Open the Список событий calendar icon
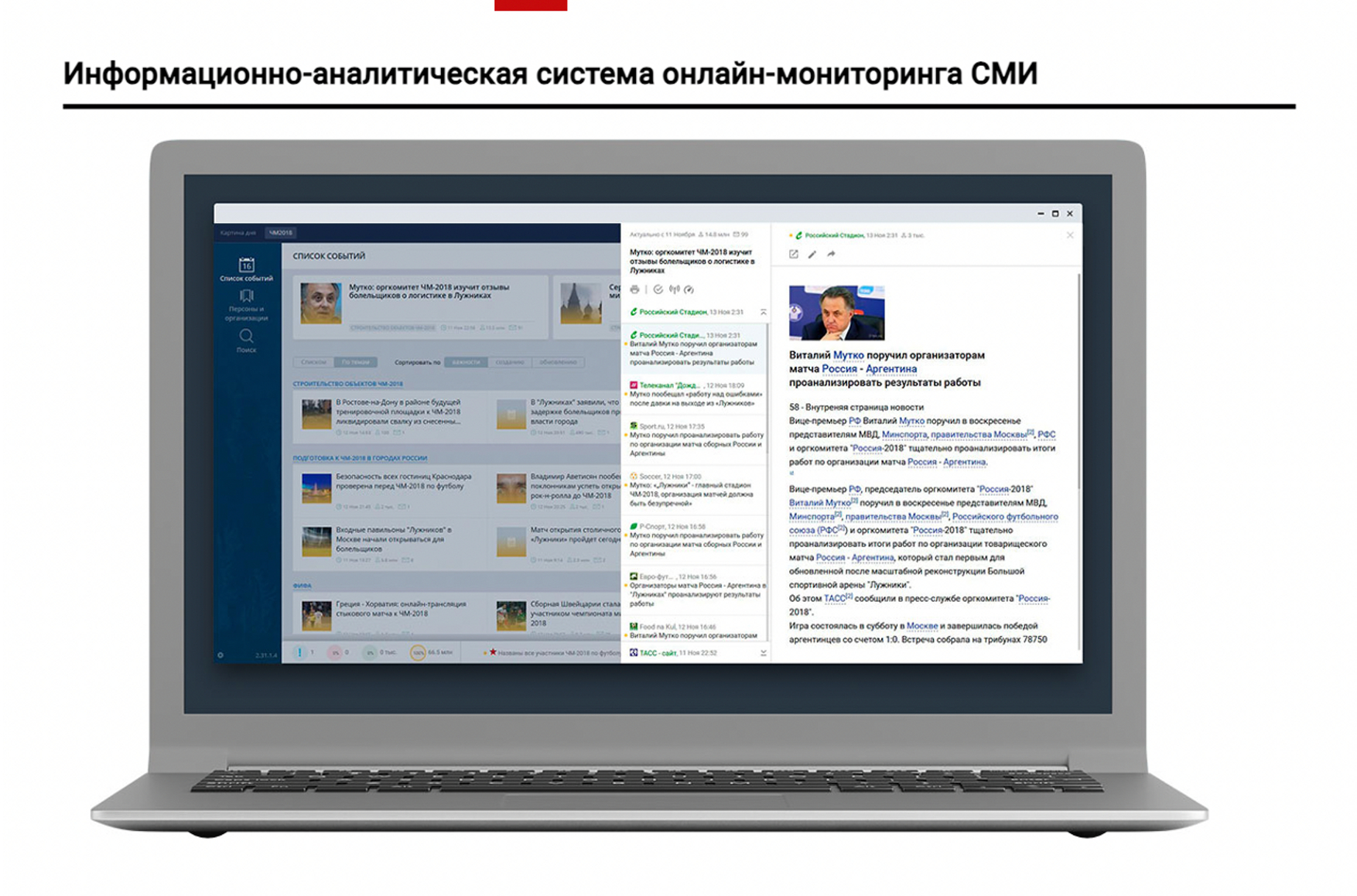 pyautogui.click(x=246, y=265)
